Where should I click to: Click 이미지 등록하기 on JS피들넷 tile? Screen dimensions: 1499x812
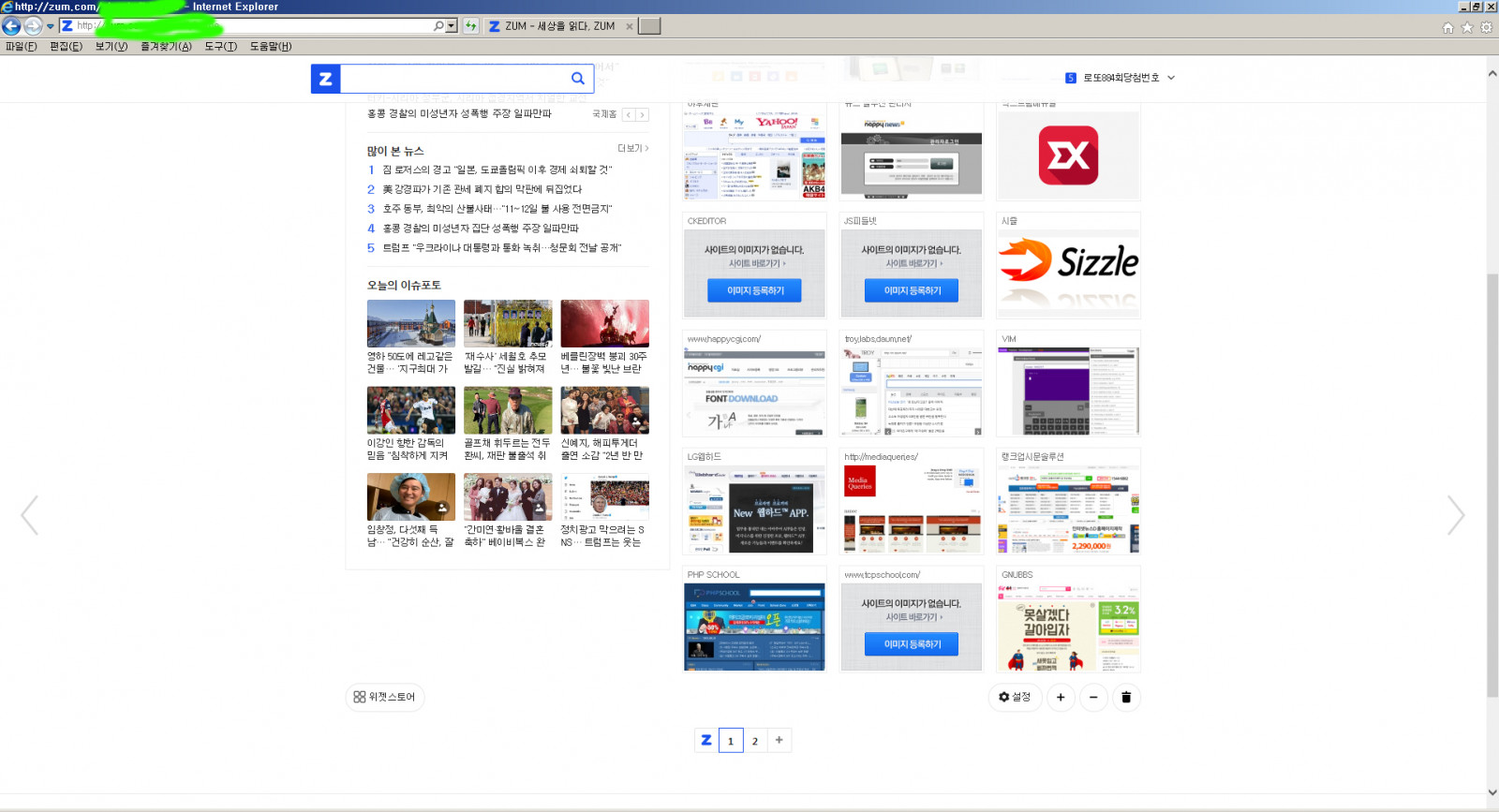913,290
